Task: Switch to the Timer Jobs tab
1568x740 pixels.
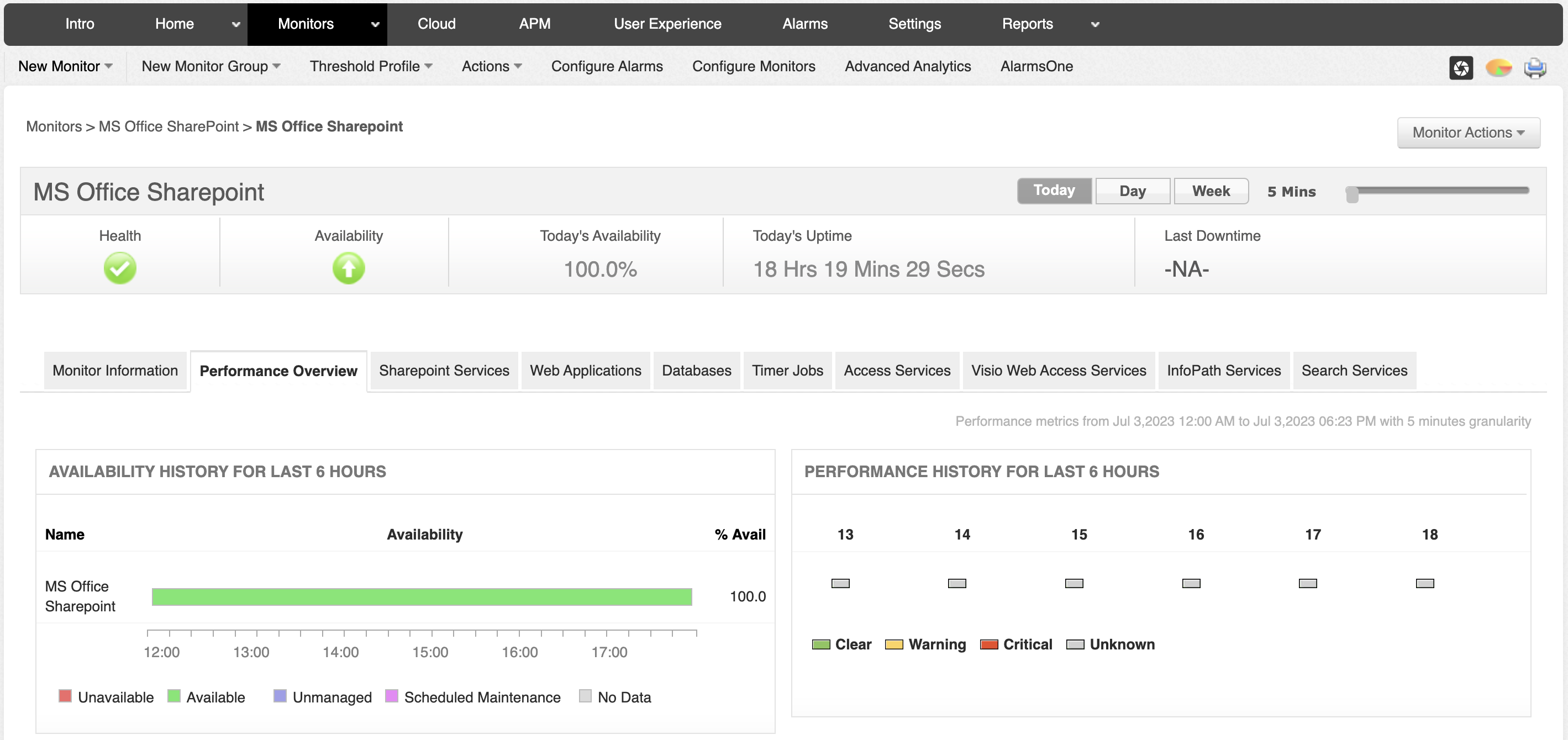Action: click(x=787, y=371)
